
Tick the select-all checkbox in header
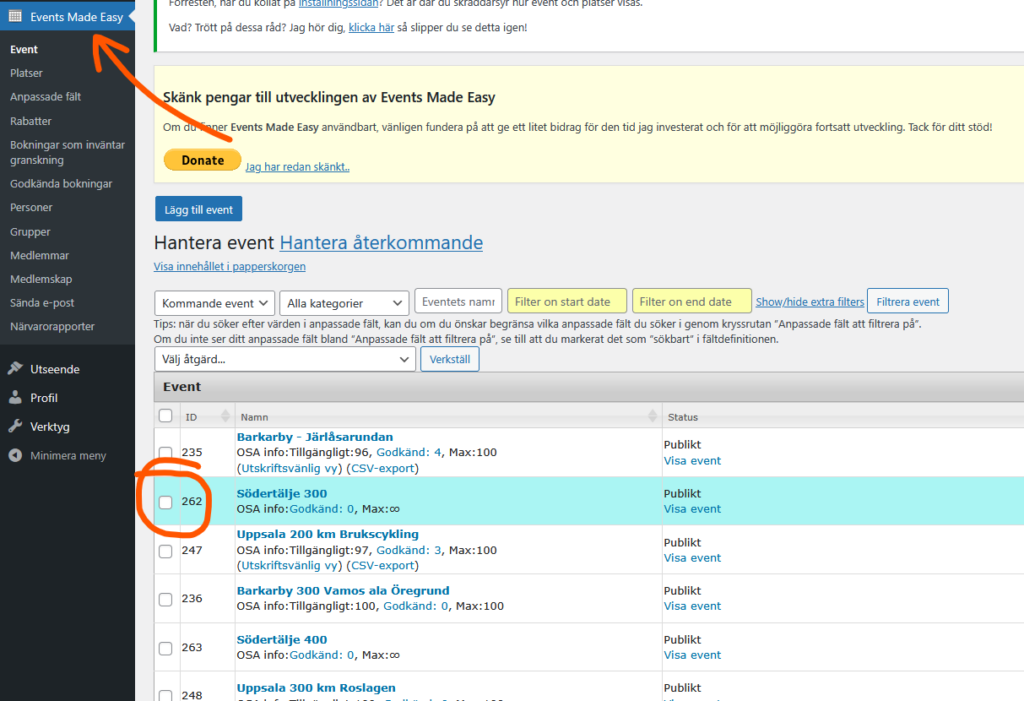165,416
